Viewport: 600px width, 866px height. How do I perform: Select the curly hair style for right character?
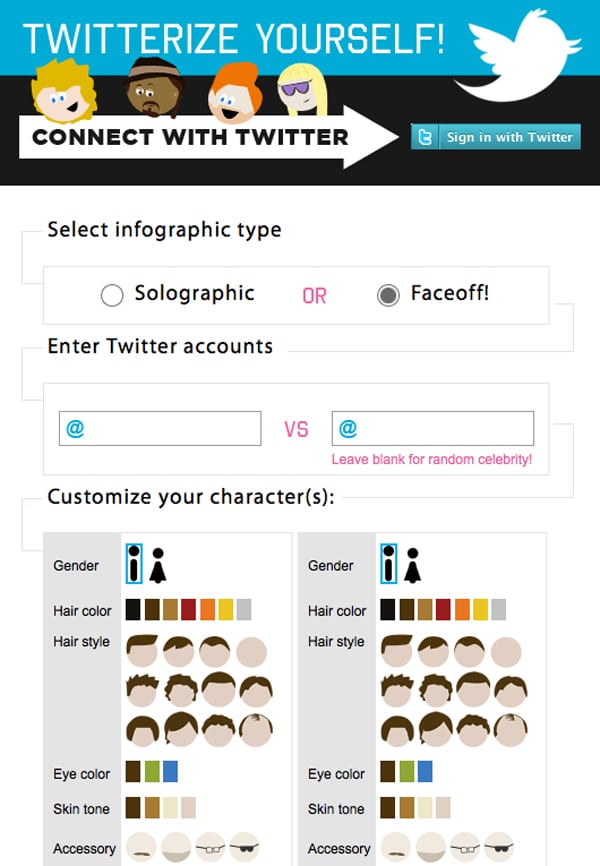435,690
